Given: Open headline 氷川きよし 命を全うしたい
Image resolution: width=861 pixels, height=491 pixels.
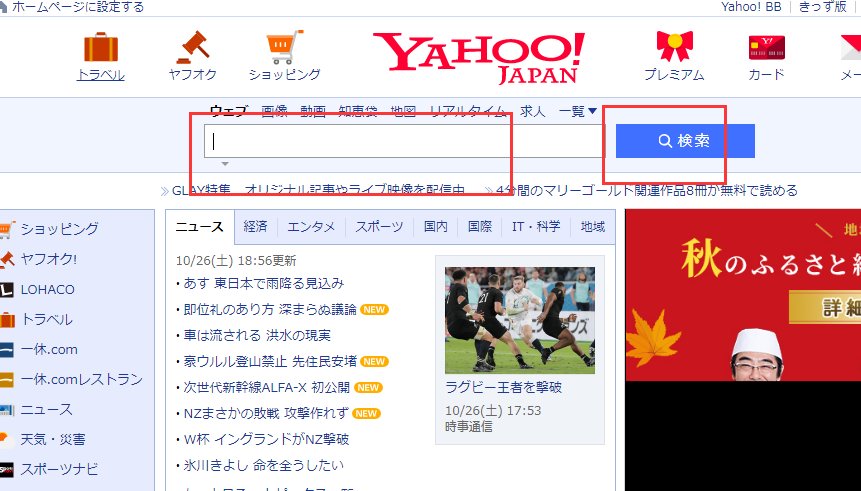Looking at the screenshot, I should click(x=264, y=465).
